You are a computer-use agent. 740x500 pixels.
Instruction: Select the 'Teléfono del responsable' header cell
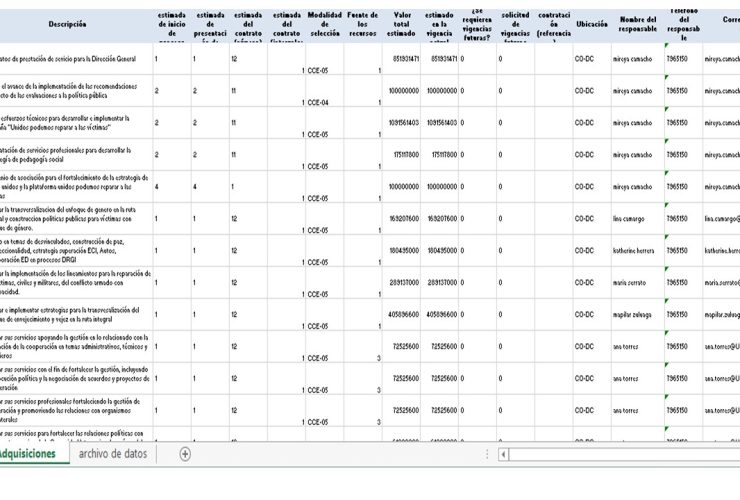coord(683,25)
